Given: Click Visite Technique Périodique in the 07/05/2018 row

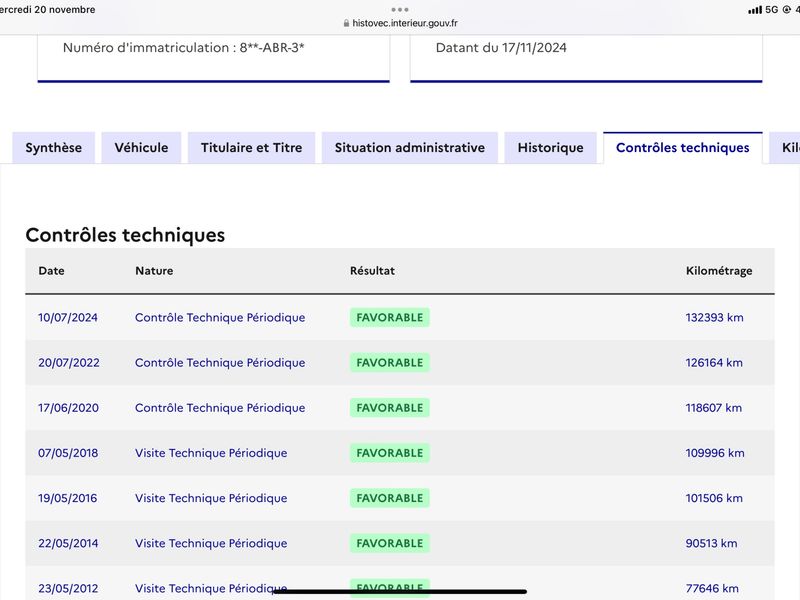Looking at the screenshot, I should (x=211, y=453).
